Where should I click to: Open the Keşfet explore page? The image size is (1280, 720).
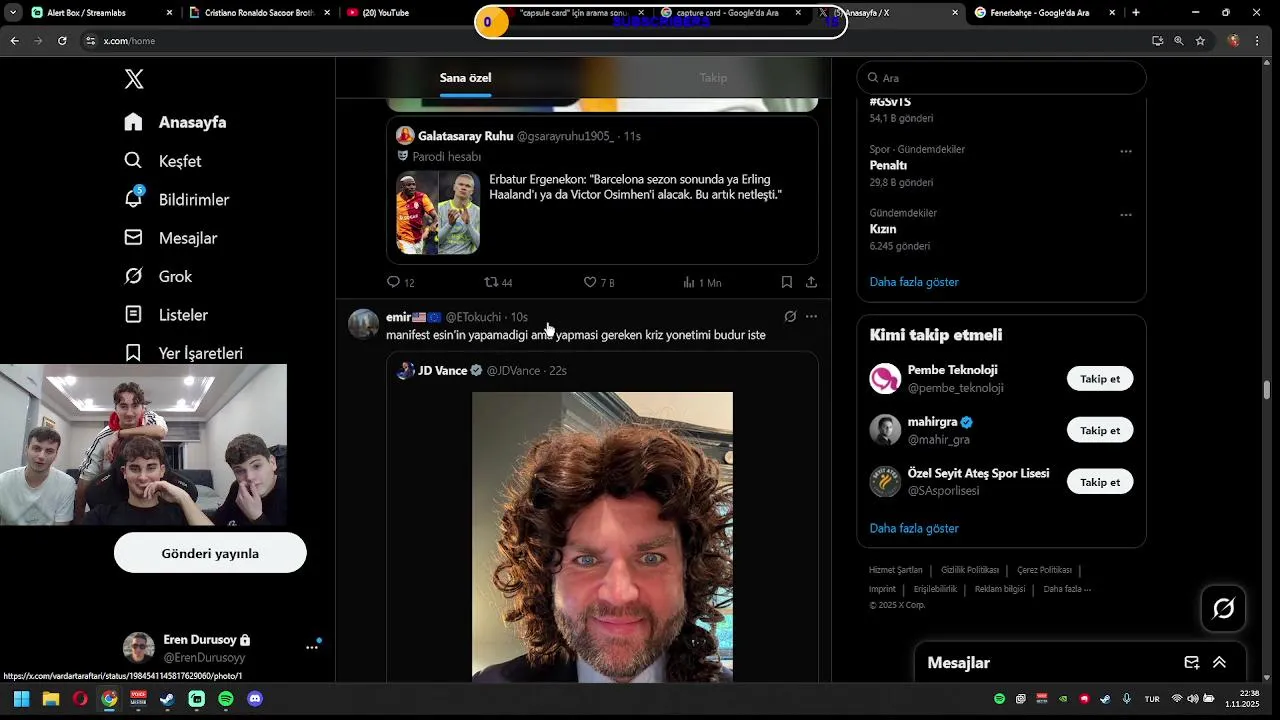(x=162, y=161)
